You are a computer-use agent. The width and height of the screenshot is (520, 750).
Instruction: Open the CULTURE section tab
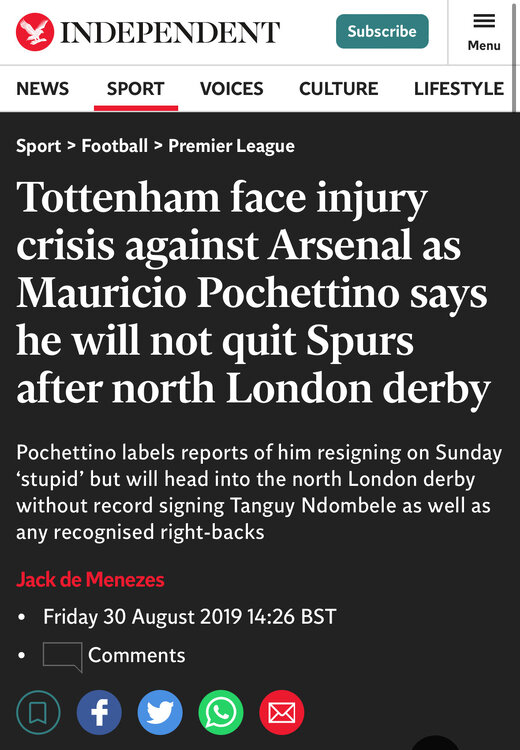tap(339, 88)
